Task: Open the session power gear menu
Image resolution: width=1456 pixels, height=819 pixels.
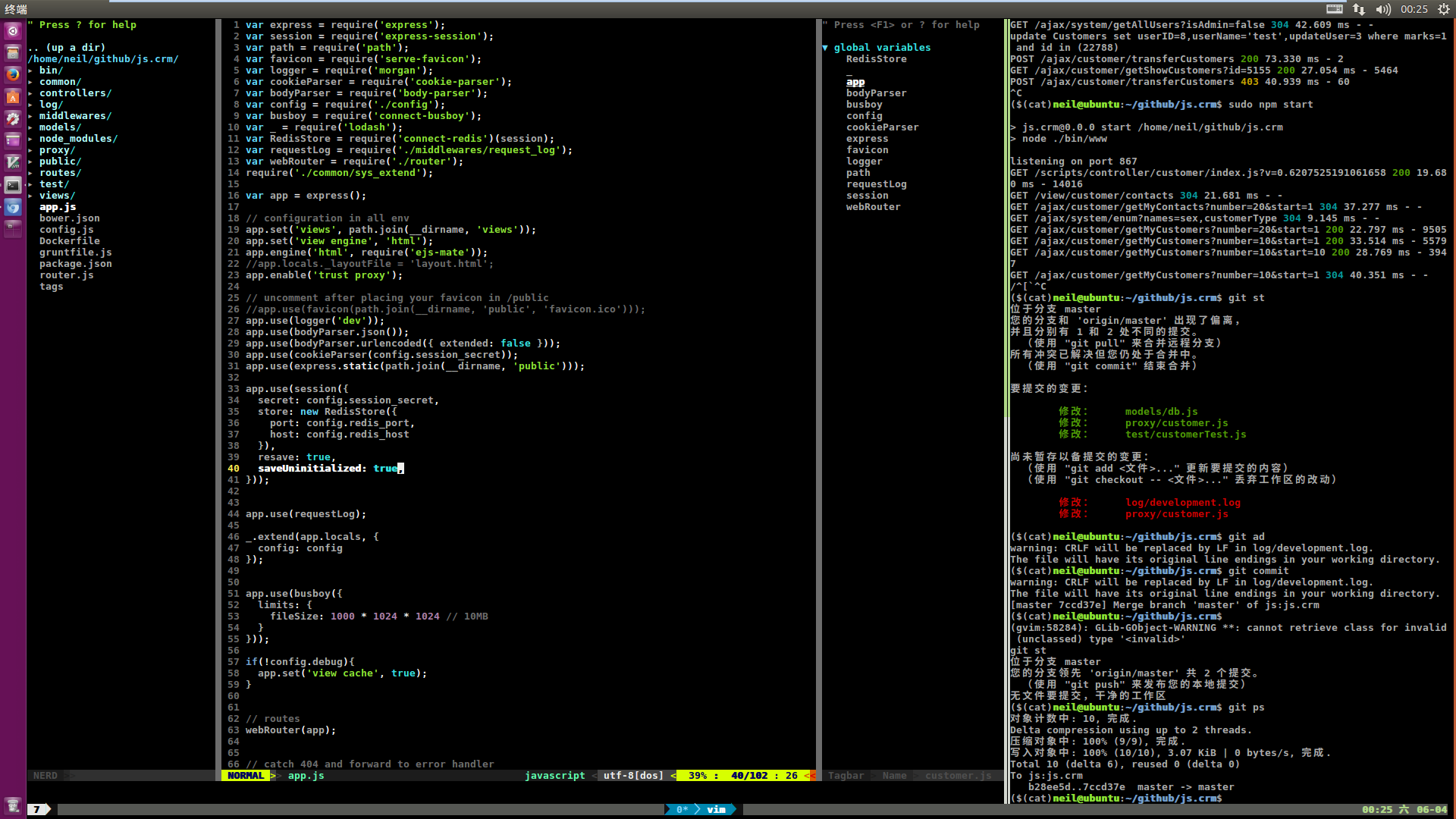Action: [x=1444, y=9]
